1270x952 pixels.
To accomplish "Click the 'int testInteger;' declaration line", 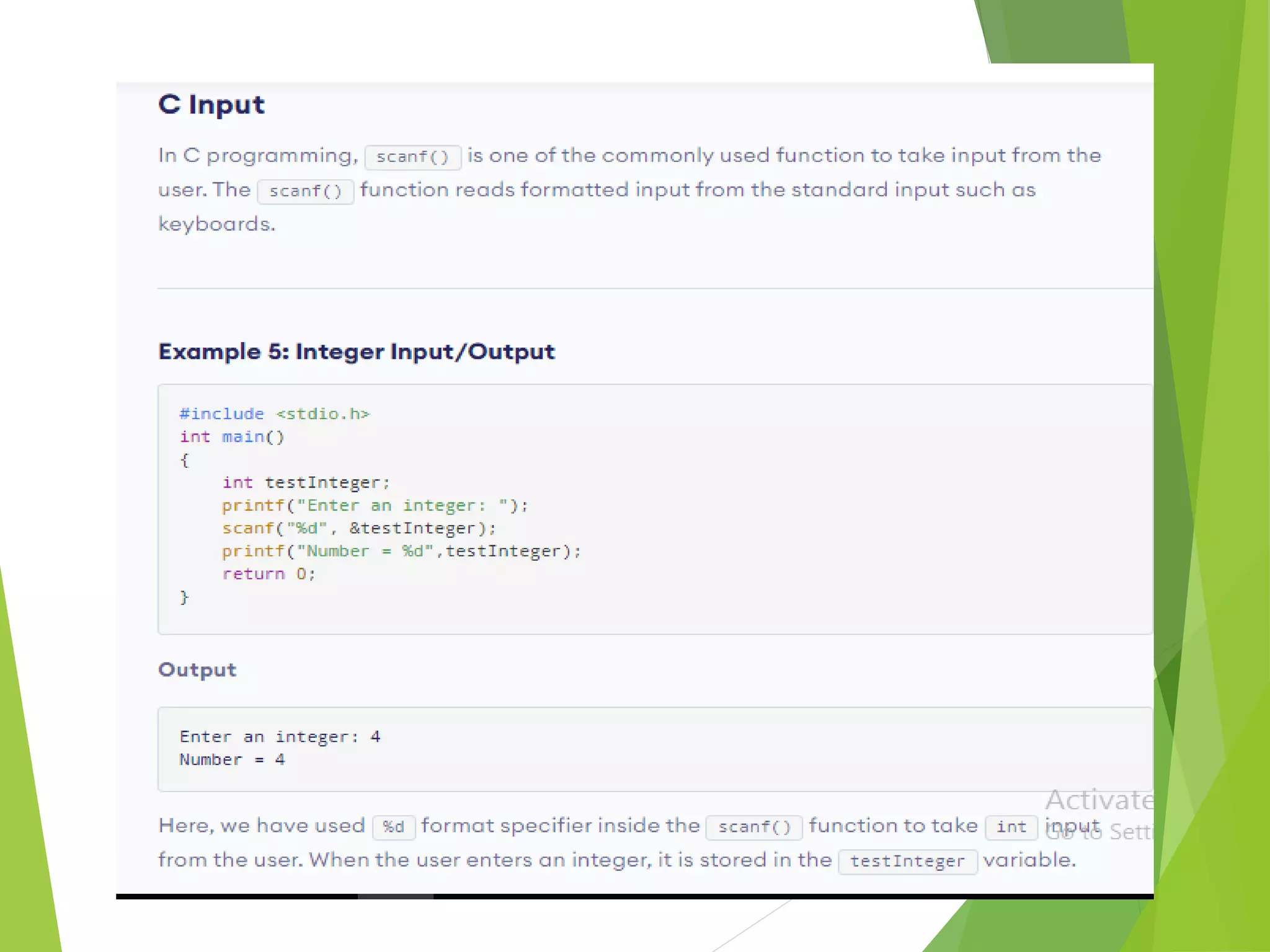I will [306, 482].
